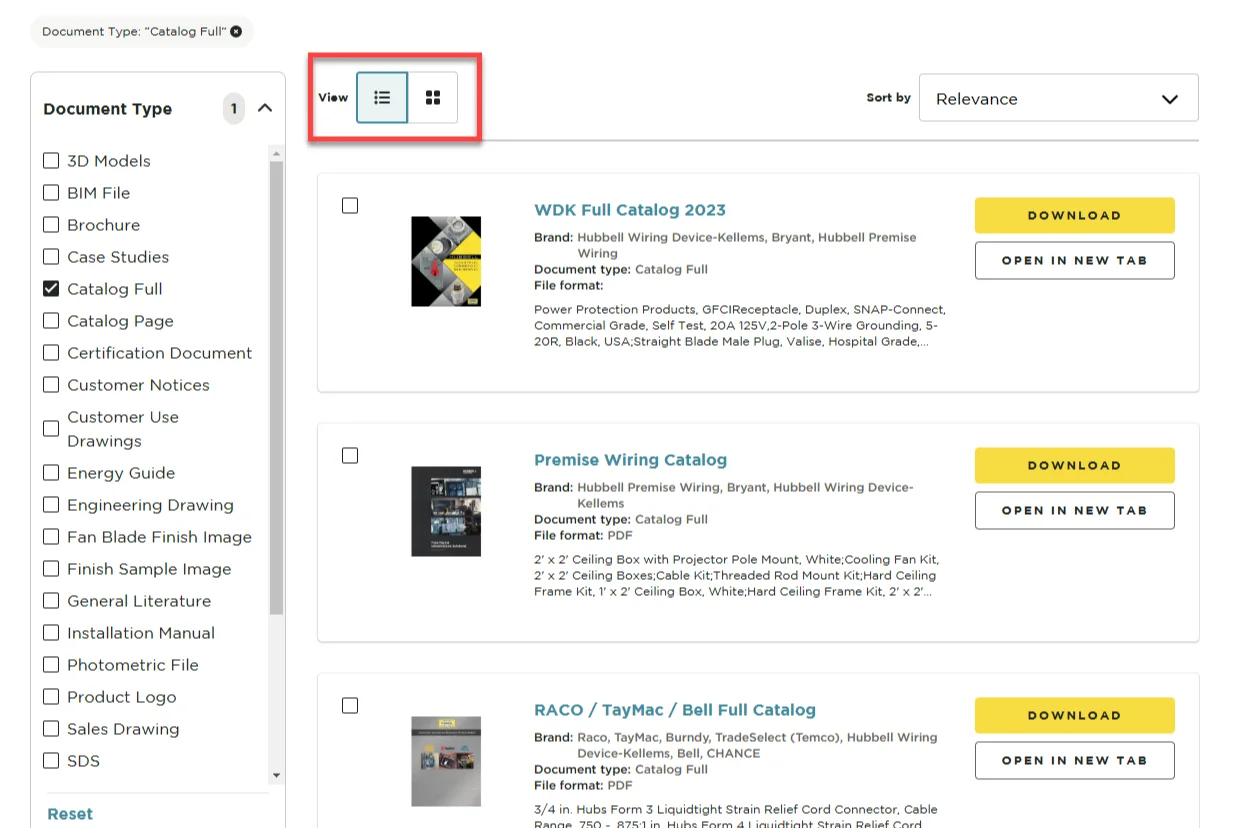This screenshot has width=1240, height=828.
Task: Select the Catalog Page checkbox
Action: tap(51, 321)
